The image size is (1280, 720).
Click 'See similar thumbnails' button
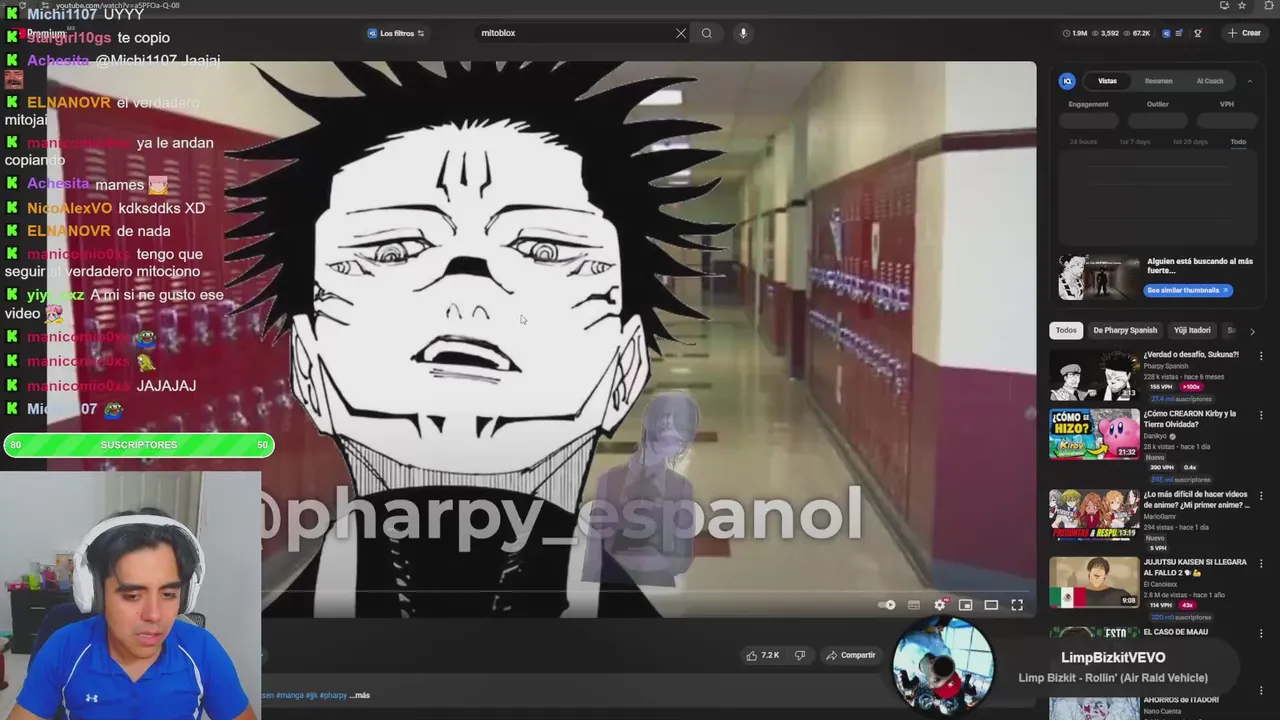(x=1188, y=290)
